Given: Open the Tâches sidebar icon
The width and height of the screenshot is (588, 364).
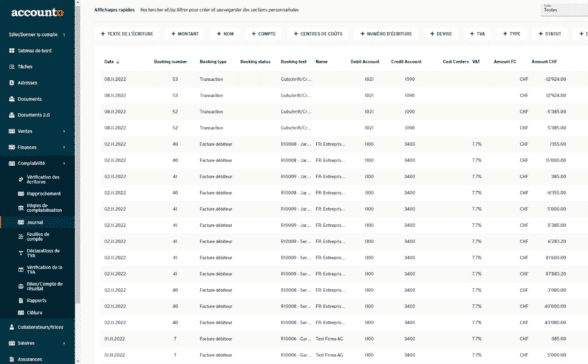Looking at the screenshot, I should pyautogui.click(x=12, y=66).
